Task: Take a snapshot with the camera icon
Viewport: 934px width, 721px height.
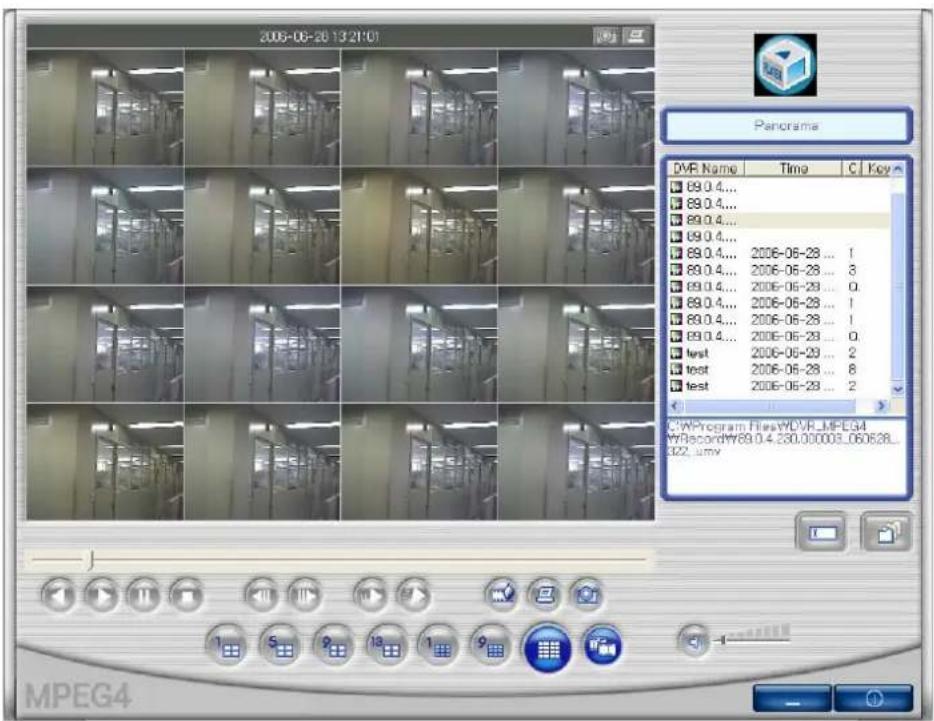Action: [587, 595]
